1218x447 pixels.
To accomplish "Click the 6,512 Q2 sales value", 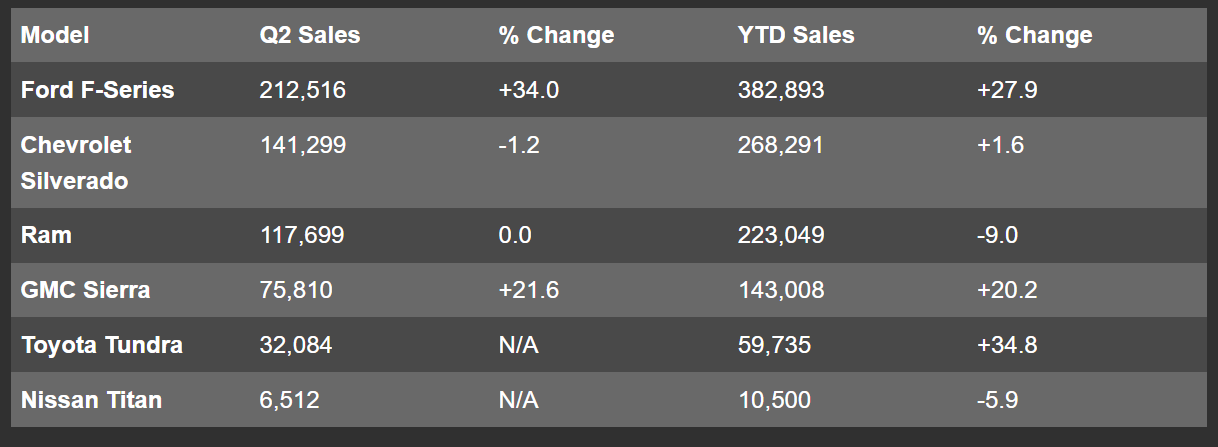I will pos(289,400).
